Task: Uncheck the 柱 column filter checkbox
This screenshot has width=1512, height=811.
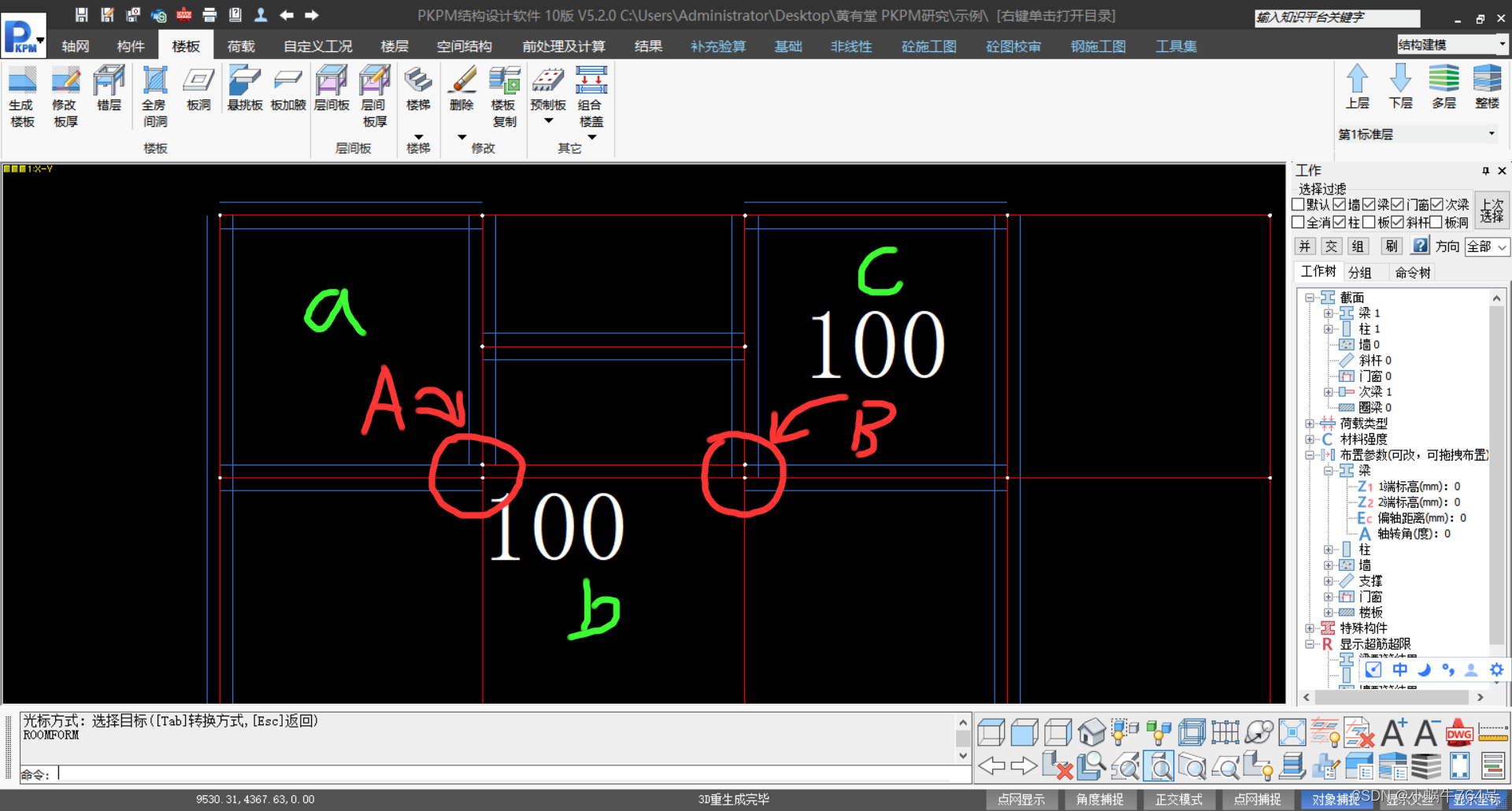Action: [1340, 223]
